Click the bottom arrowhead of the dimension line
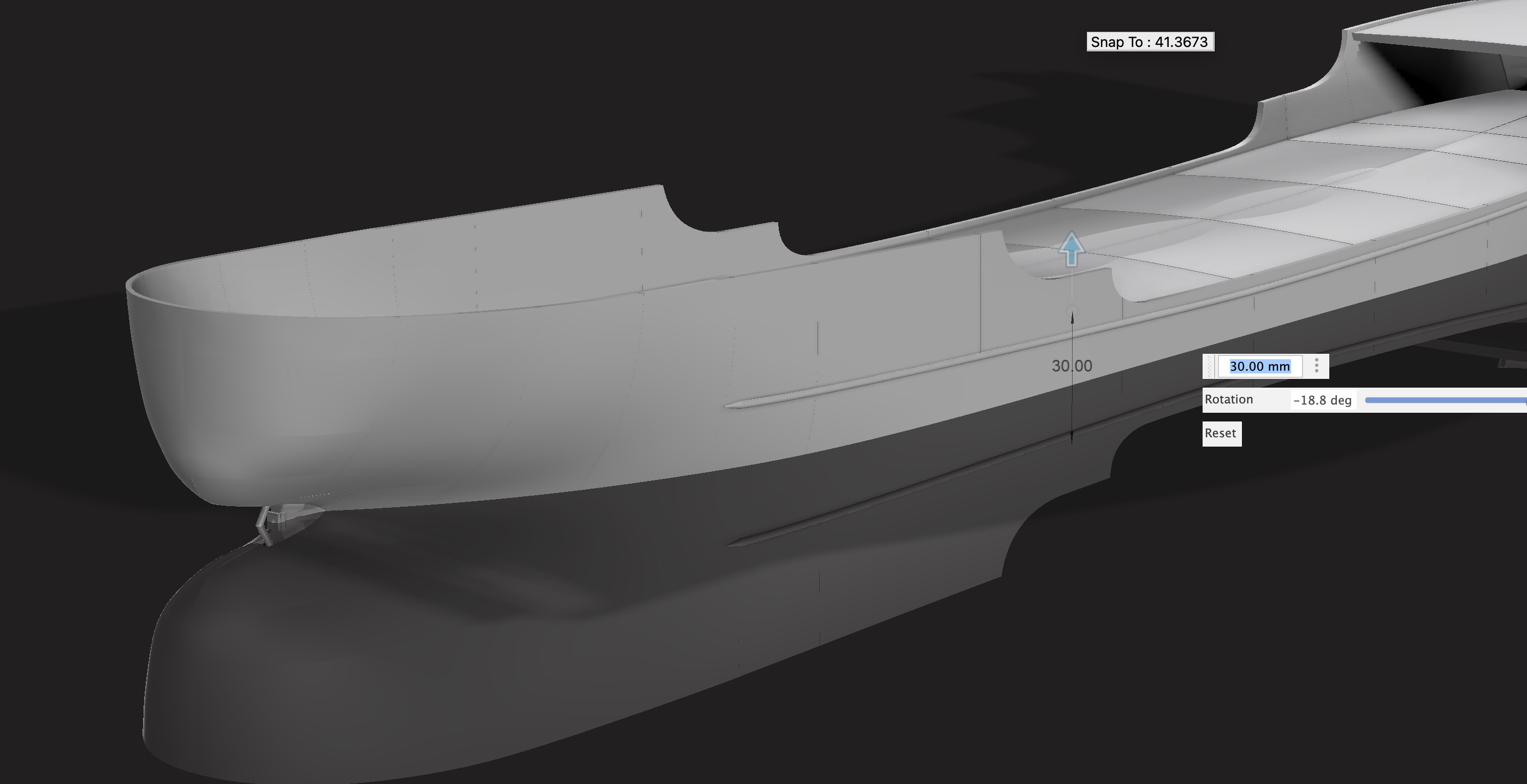 [1072, 438]
